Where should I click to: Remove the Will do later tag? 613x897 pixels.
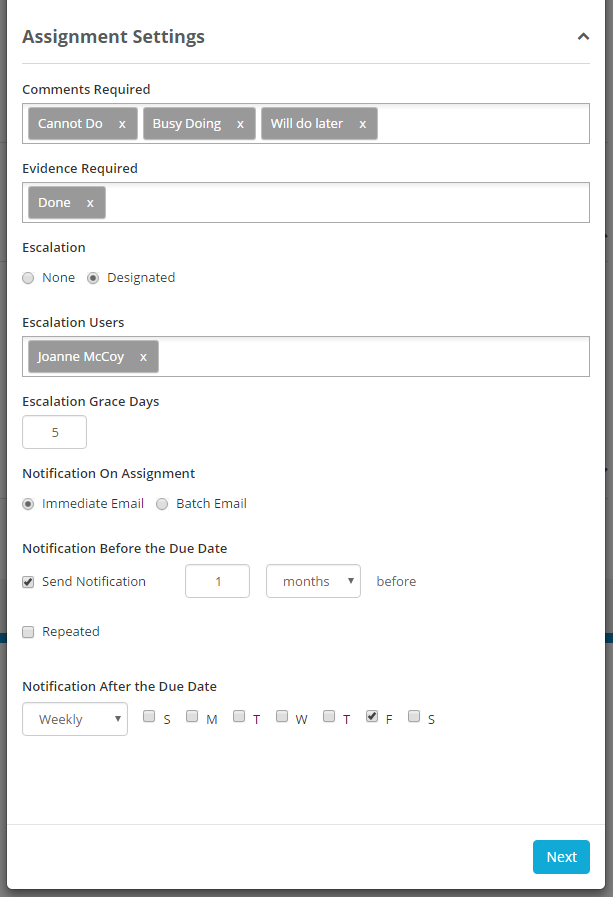(x=363, y=124)
